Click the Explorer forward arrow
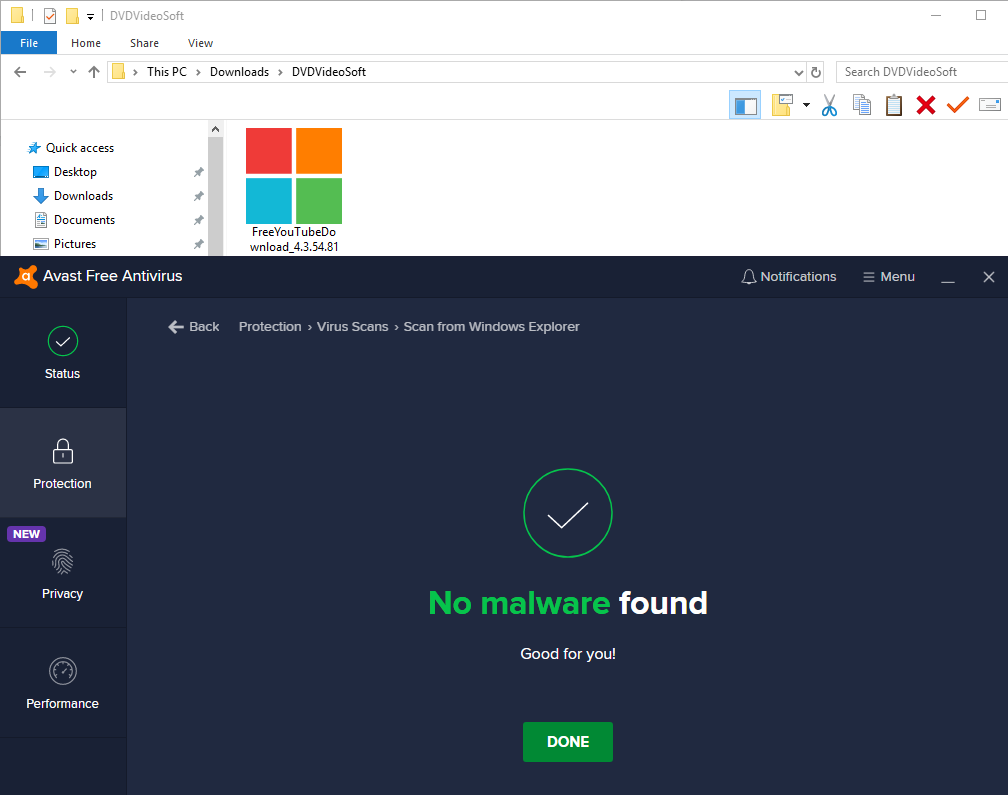Image resolution: width=1008 pixels, height=795 pixels. click(50, 72)
